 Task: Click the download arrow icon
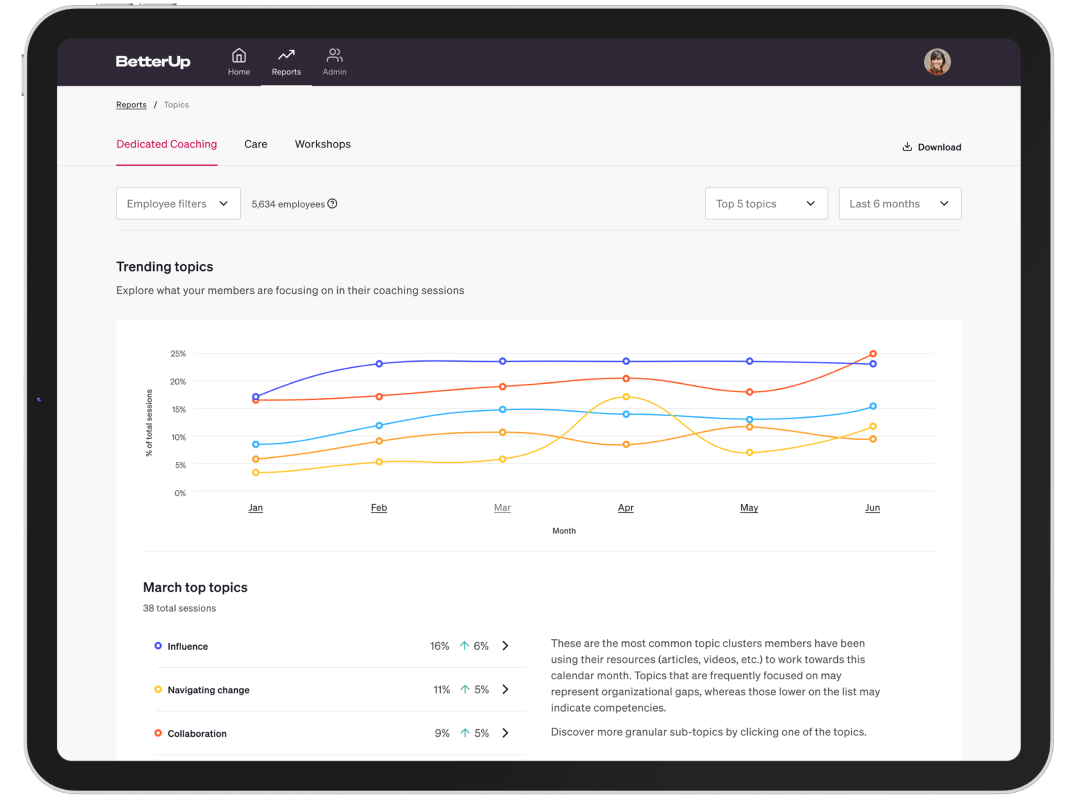click(907, 147)
